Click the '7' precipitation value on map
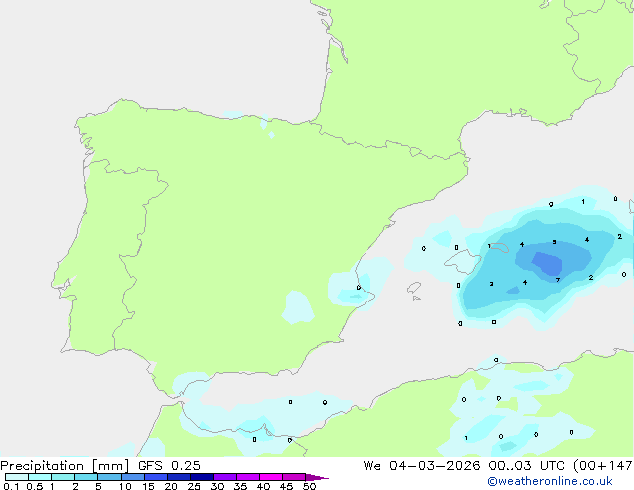 coord(558,280)
